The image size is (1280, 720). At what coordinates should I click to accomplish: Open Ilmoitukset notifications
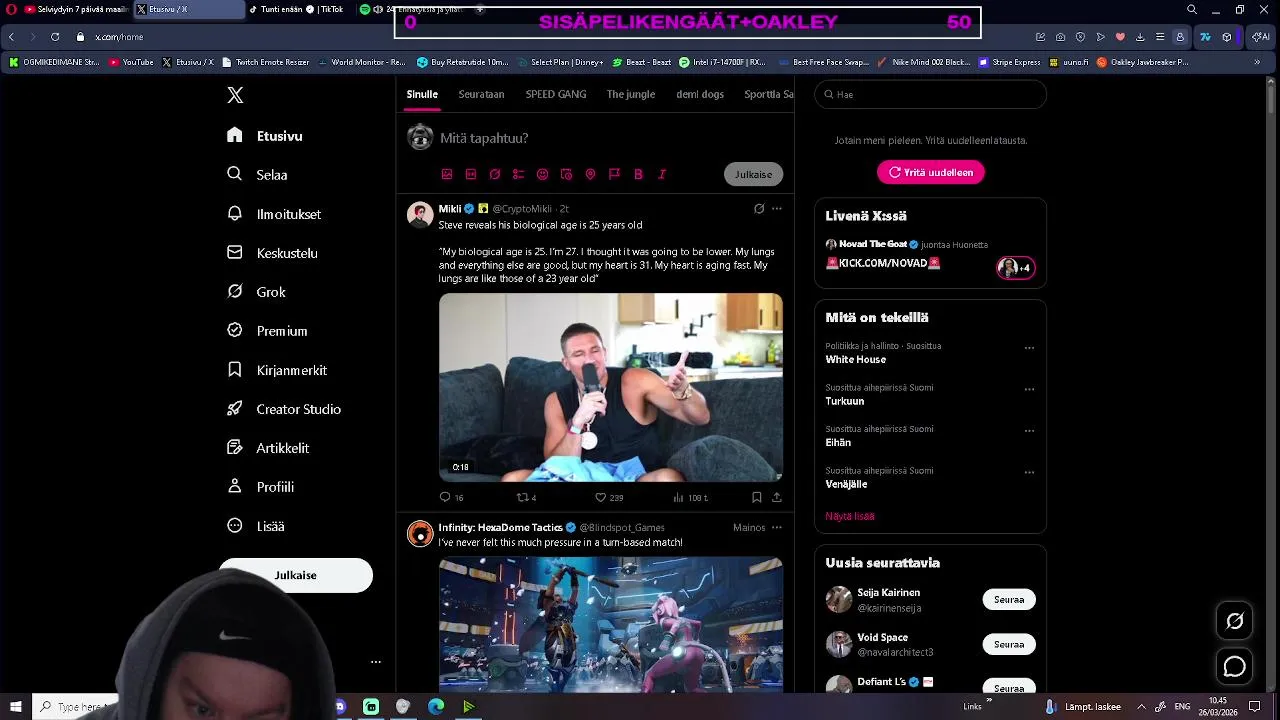click(x=275, y=214)
